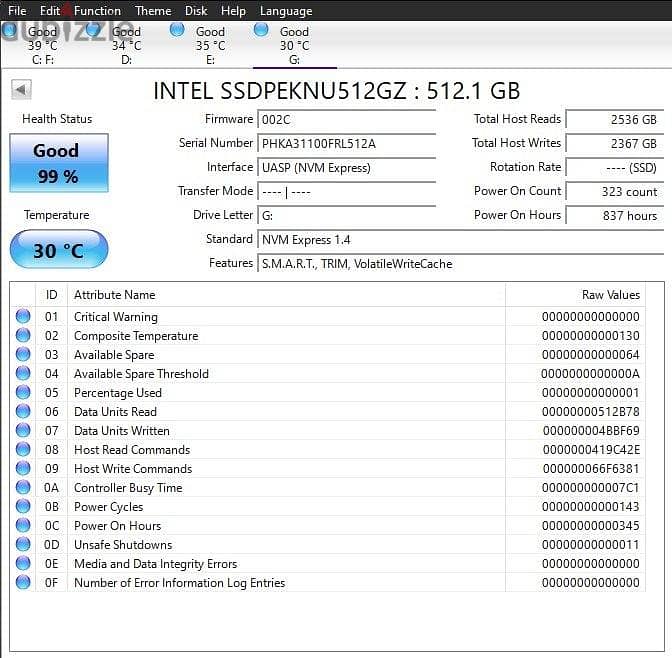Screen dimensions: 672x658
Task: Go to previous disk with left arrow
Action: coord(21,90)
